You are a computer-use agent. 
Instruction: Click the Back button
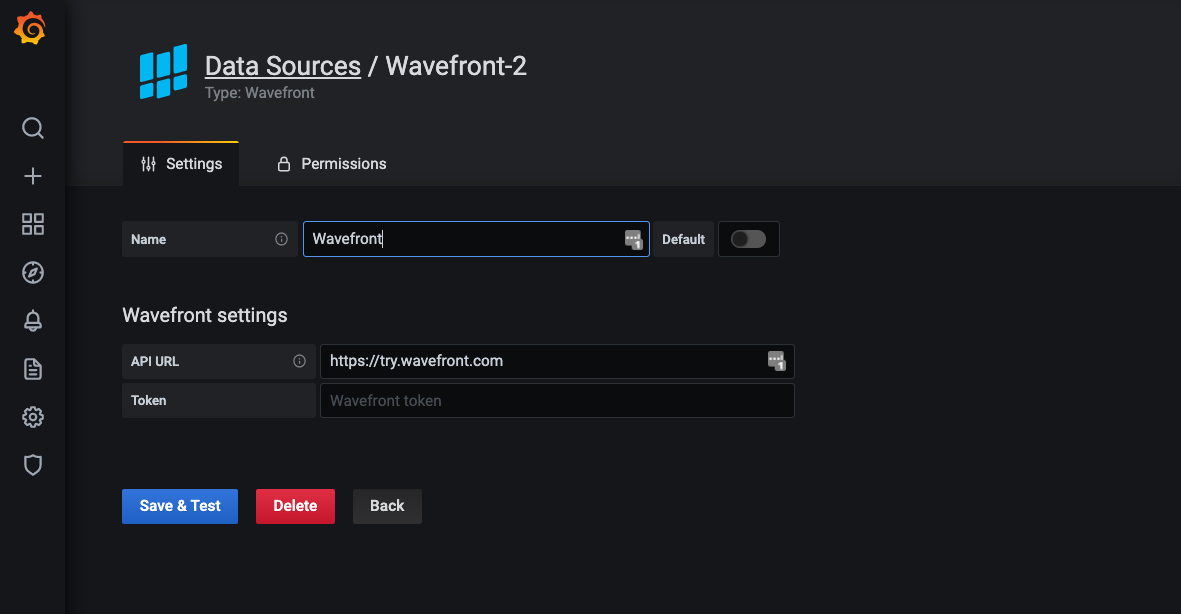pyautogui.click(x=387, y=506)
